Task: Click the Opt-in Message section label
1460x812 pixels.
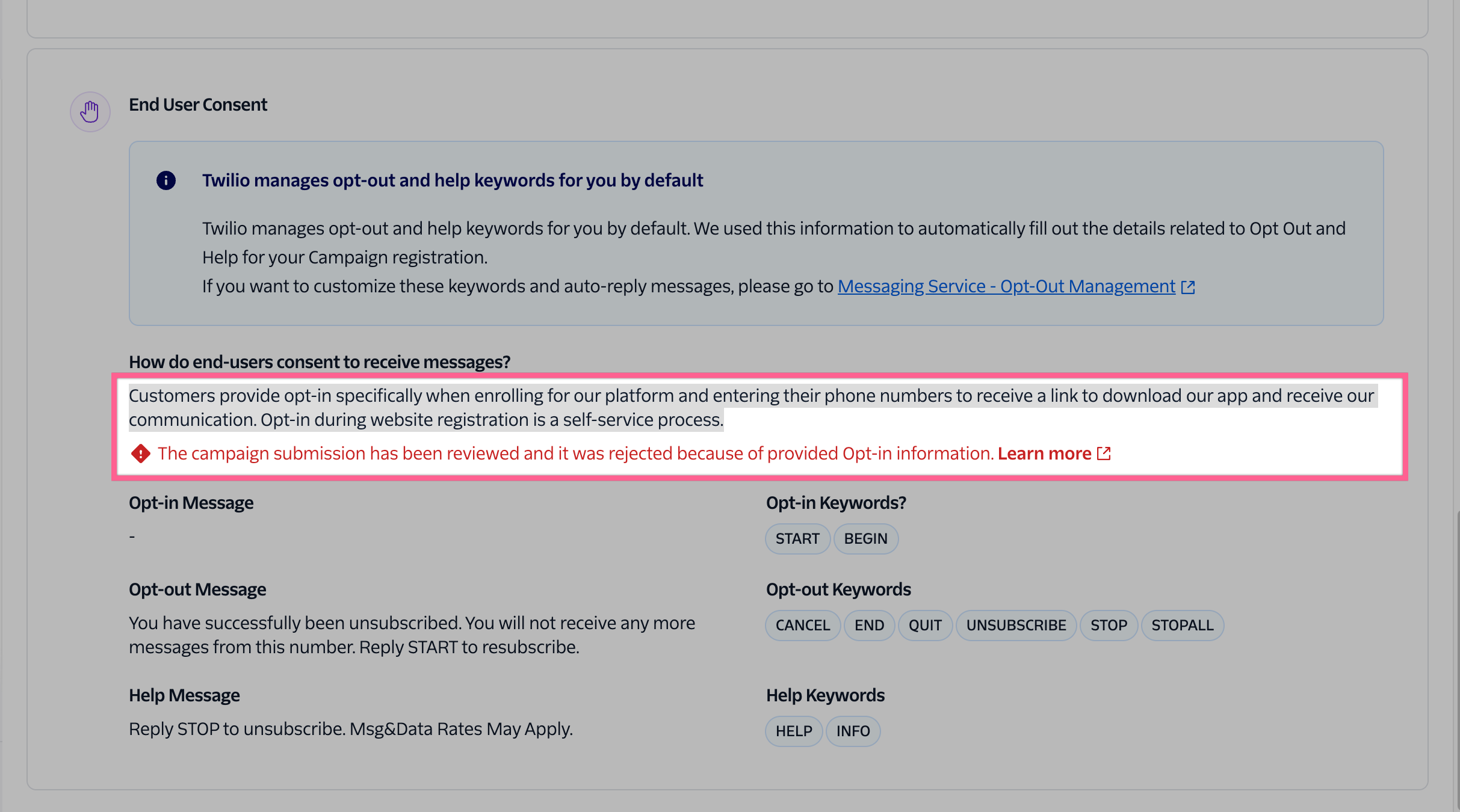Action: click(x=191, y=502)
